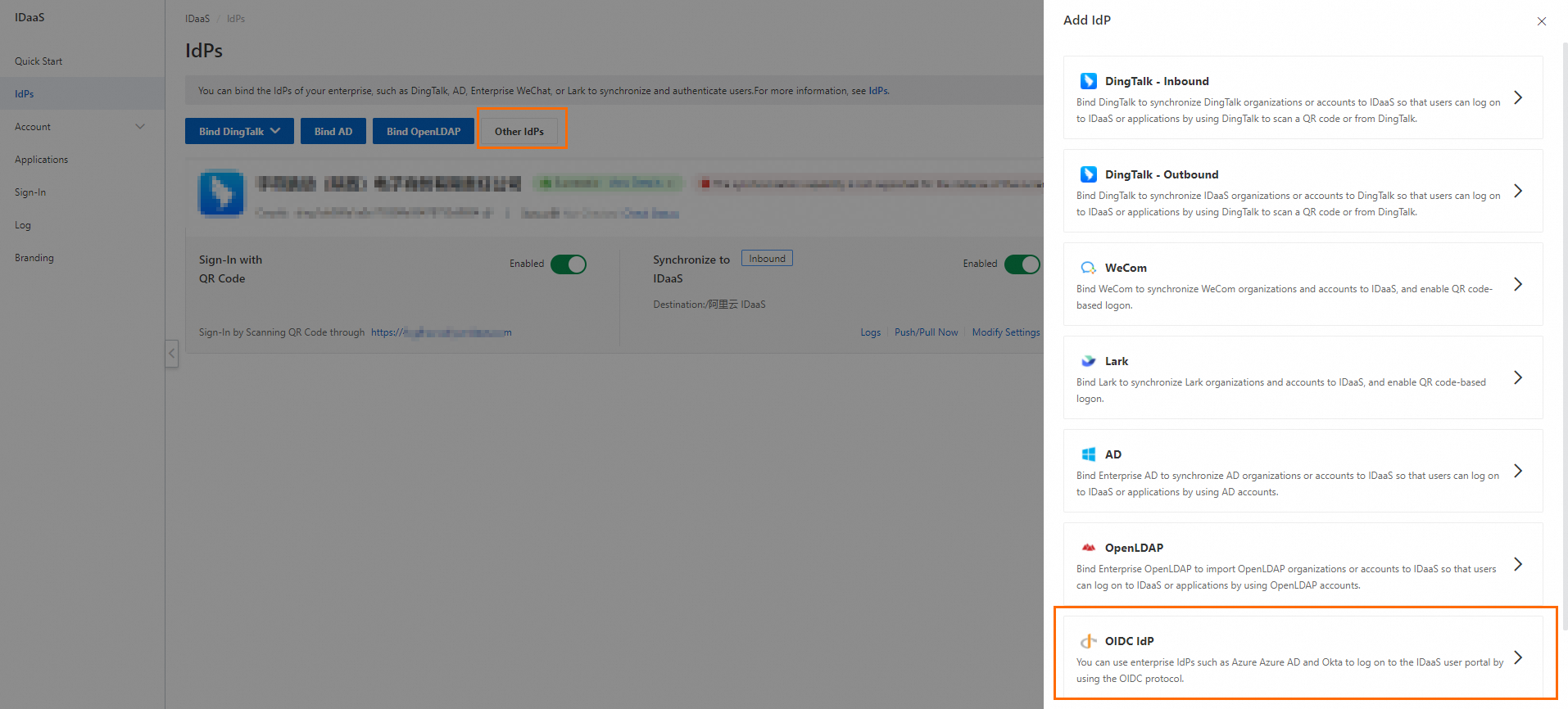Open the QR code sign-in https URL

(442, 332)
